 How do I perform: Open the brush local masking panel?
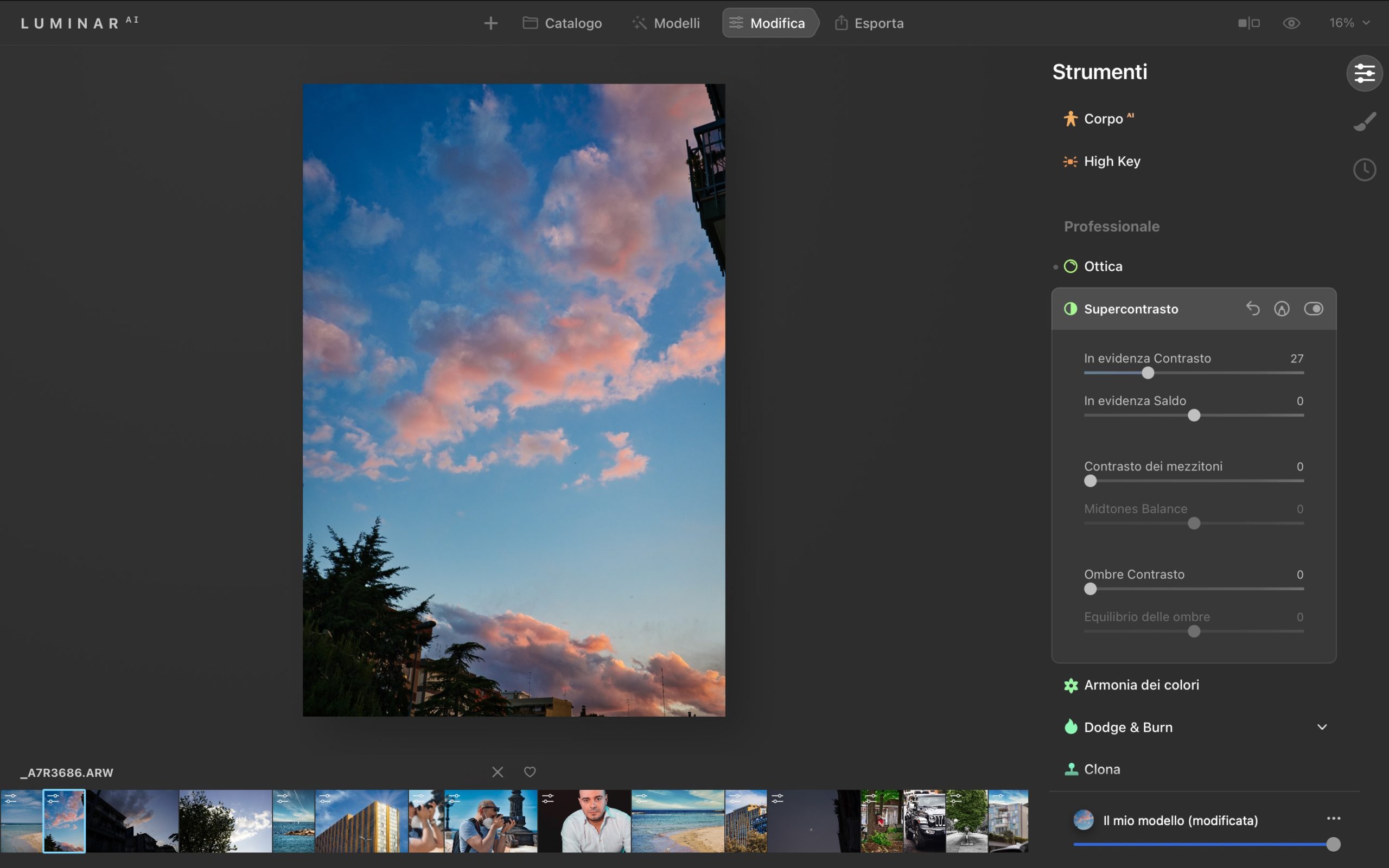point(1365,121)
